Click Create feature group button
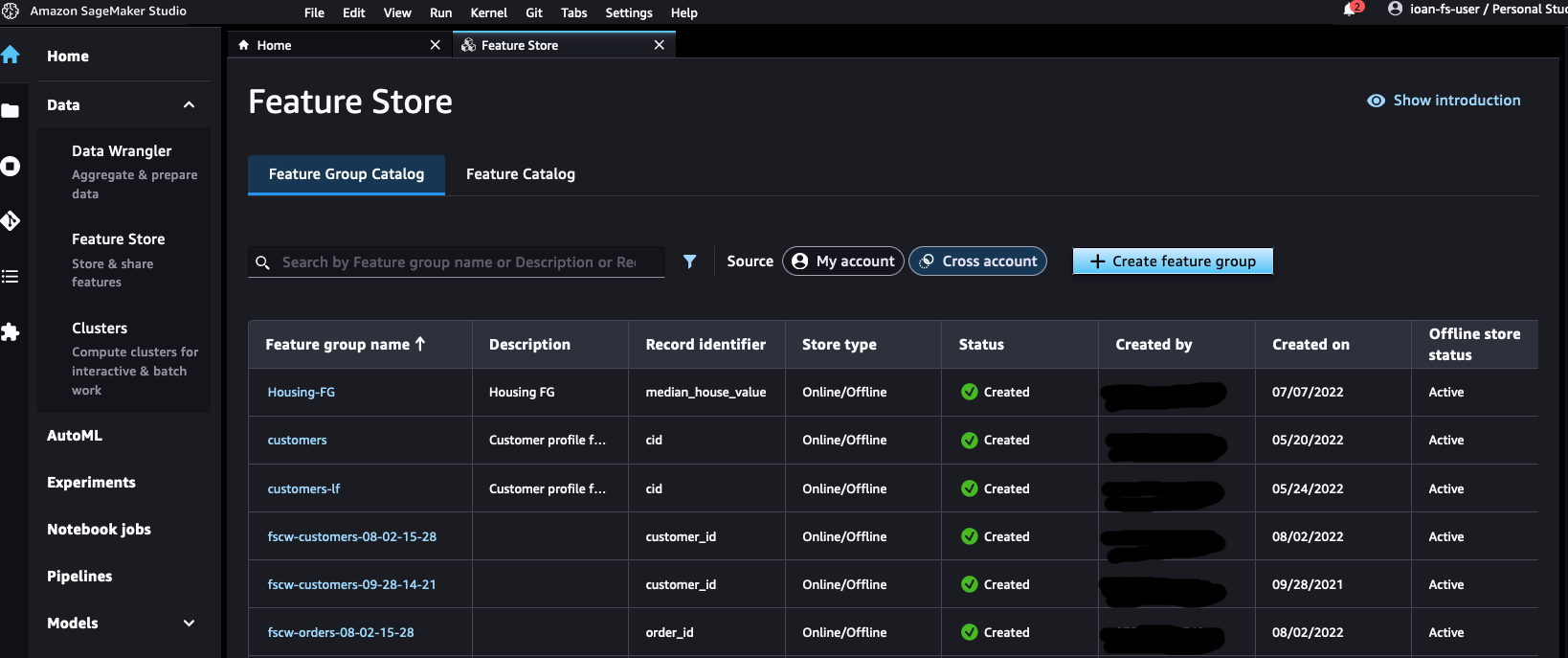Image resolution: width=1568 pixels, height=658 pixels. click(x=1173, y=261)
